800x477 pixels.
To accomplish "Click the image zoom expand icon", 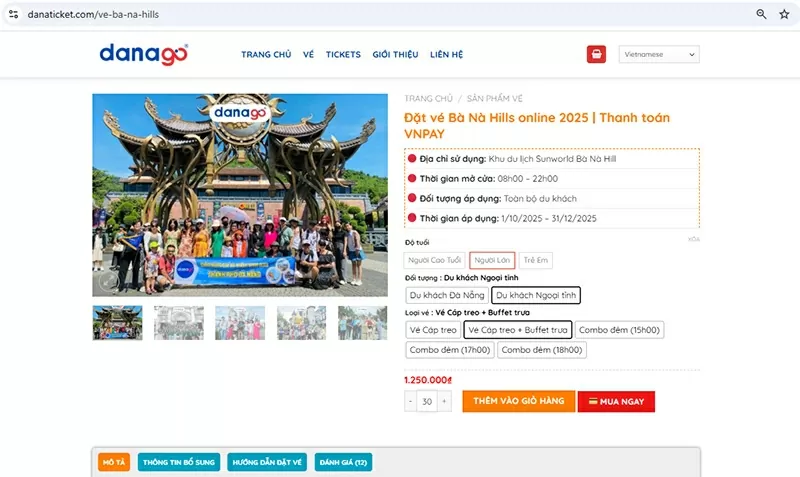I will [108, 282].
